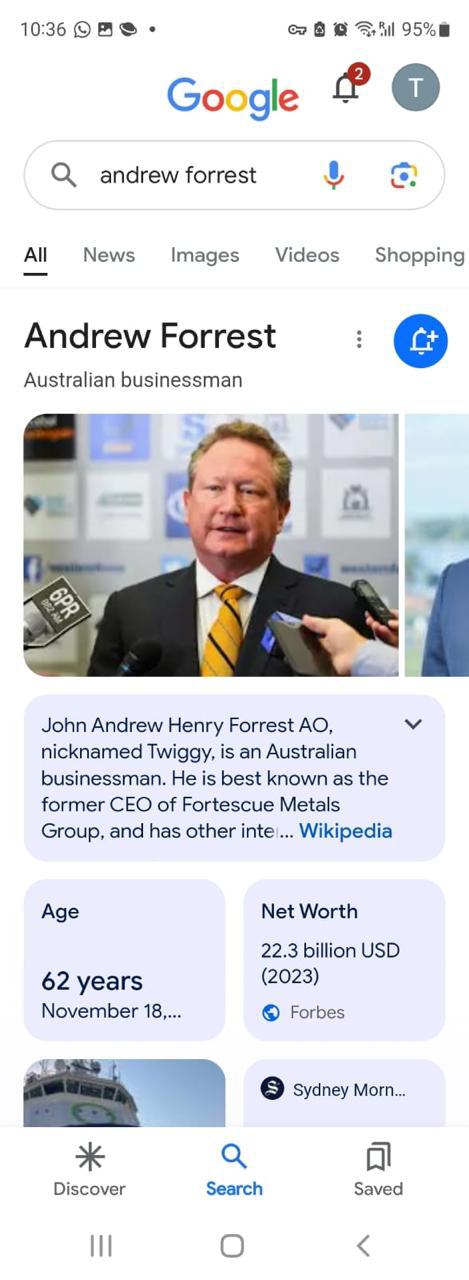The width and height of the screenshot is (469, 1280).
Task: Open three-dot menu next to Andrew Forrest
Action: point(359,340)
